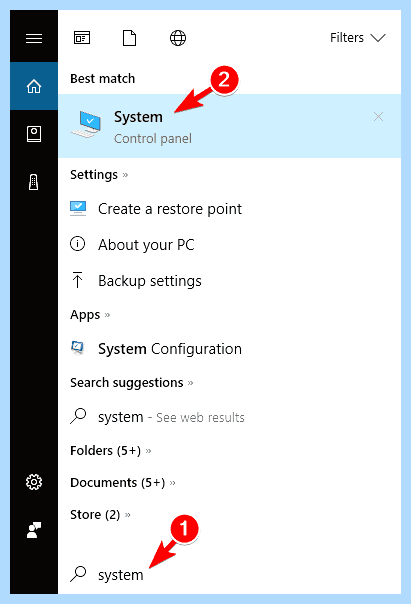Screen dimensions: 411x604
Task: Click the Feedback person icon in sidebar
Action: [34, 530]
